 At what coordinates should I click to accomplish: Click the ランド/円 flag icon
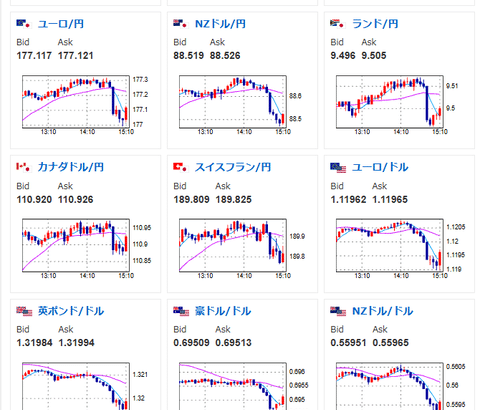(338, 24)
